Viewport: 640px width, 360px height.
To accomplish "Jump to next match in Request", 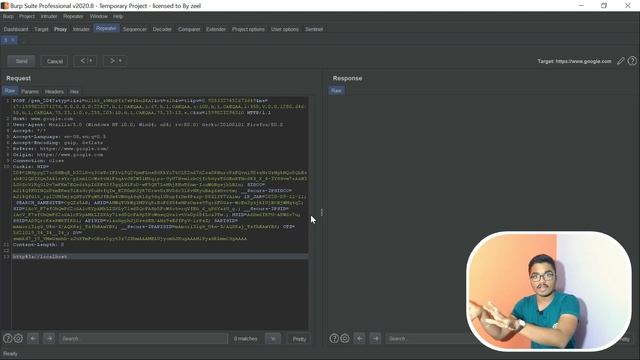I will click(49, 338).
